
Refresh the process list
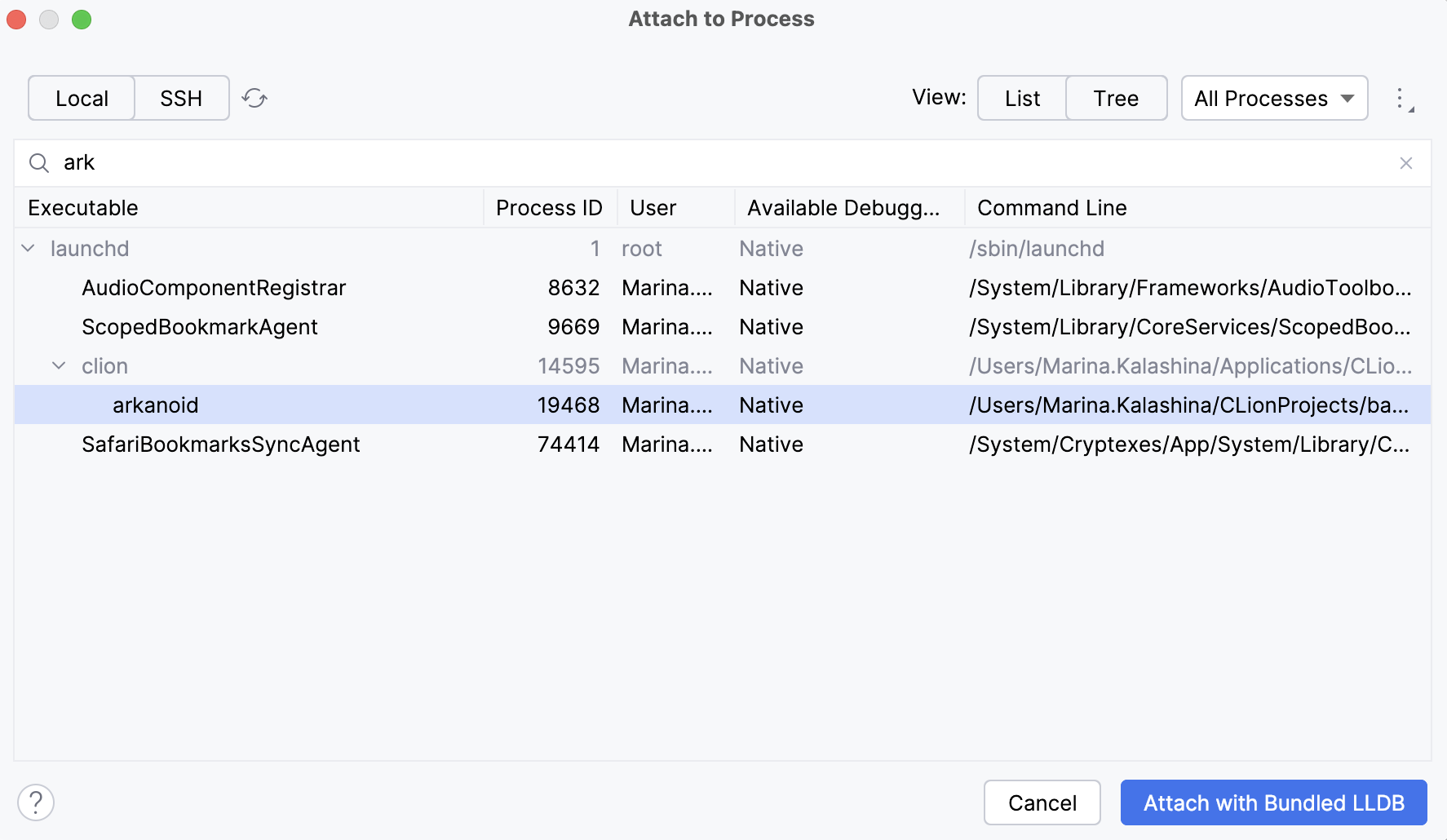pos(254,98)
